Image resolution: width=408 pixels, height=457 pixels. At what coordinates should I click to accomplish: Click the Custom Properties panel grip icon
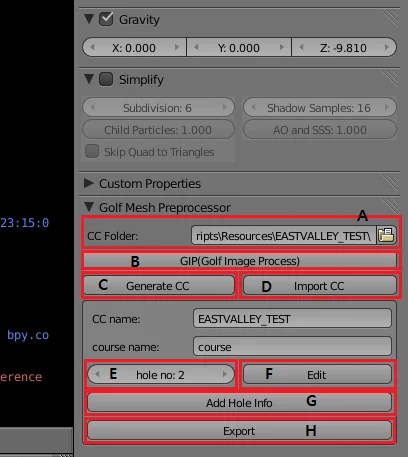click(x=390, y=183)
